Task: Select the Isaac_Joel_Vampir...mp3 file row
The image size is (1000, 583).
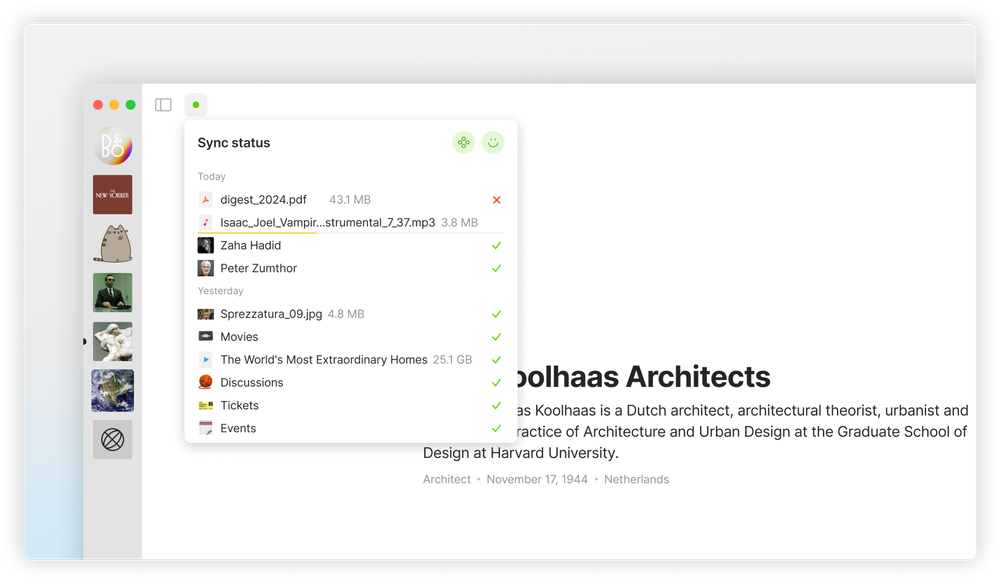Action: coord(351,223)
